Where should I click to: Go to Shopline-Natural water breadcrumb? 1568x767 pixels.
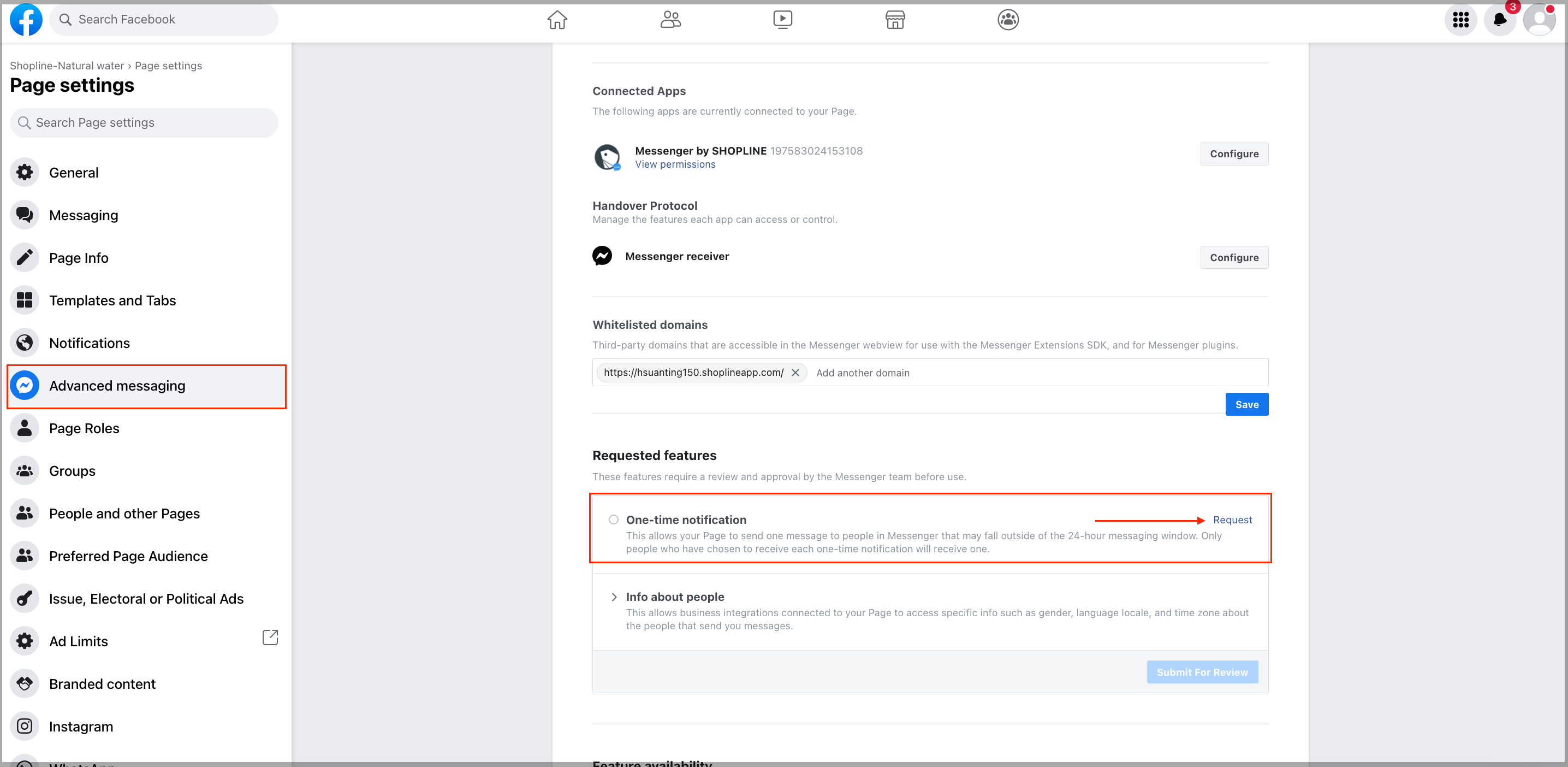click(67, 66)
